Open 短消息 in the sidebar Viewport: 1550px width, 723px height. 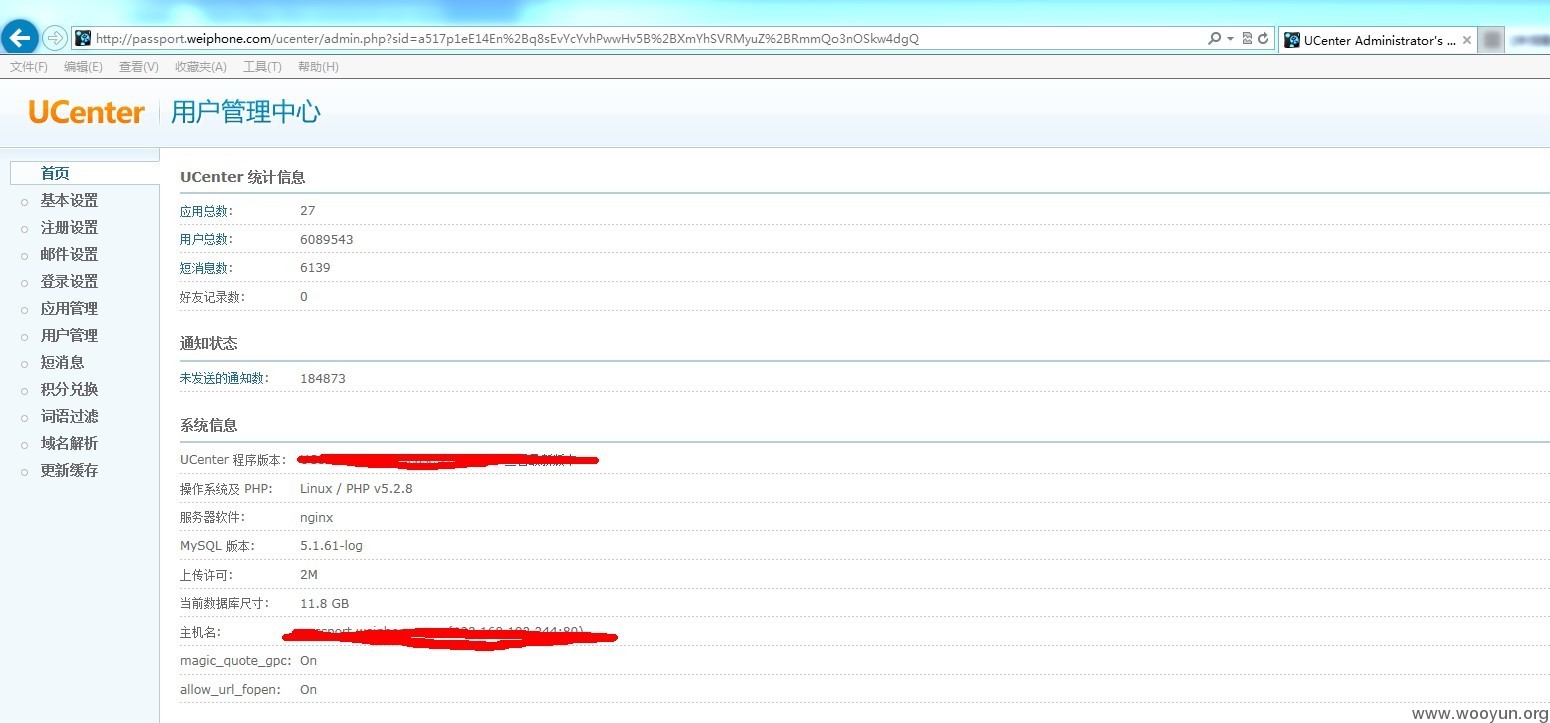click(62, 362)
